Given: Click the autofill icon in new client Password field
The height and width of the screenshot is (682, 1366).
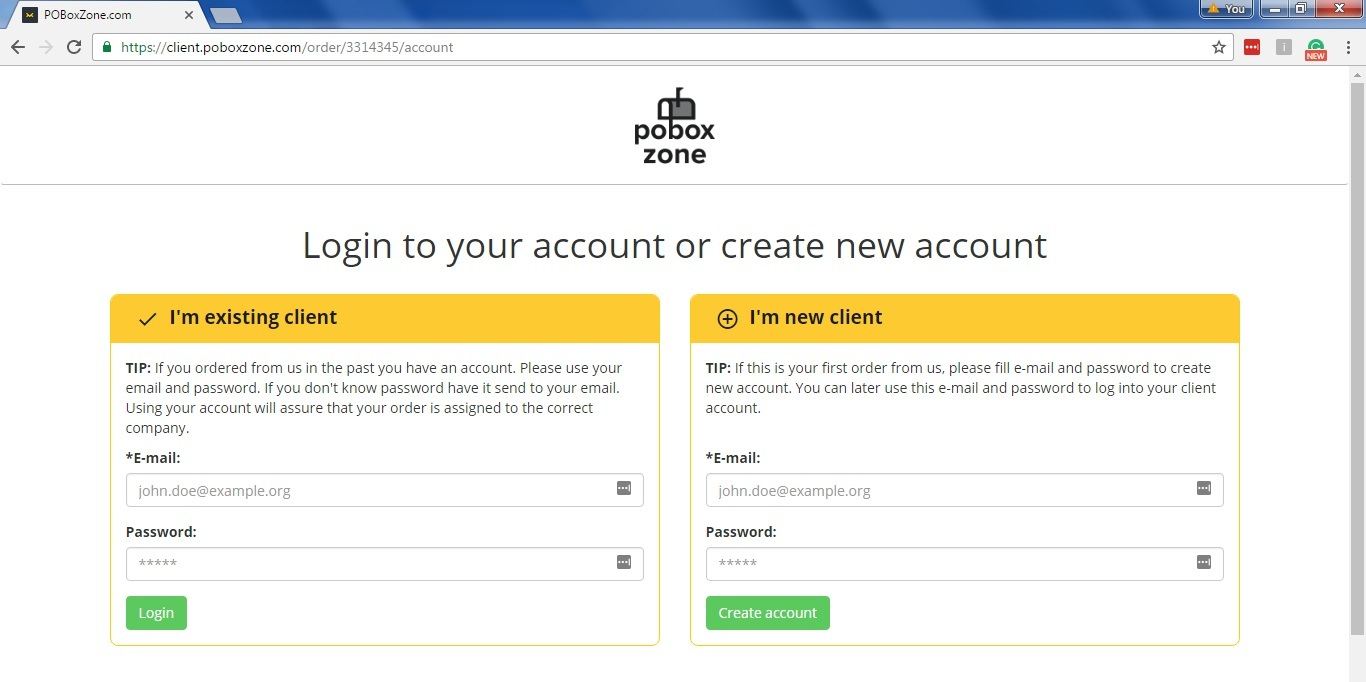Looking at the screenshot, I should (1204, 562).
